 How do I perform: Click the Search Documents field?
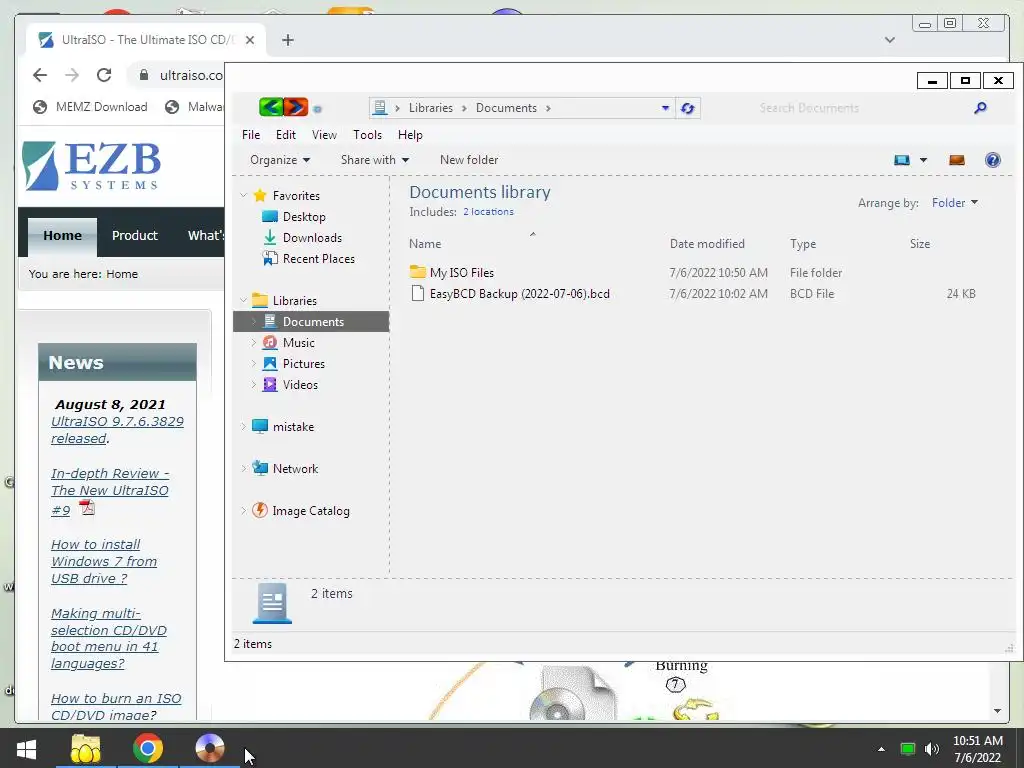click(x=862, y=108)
